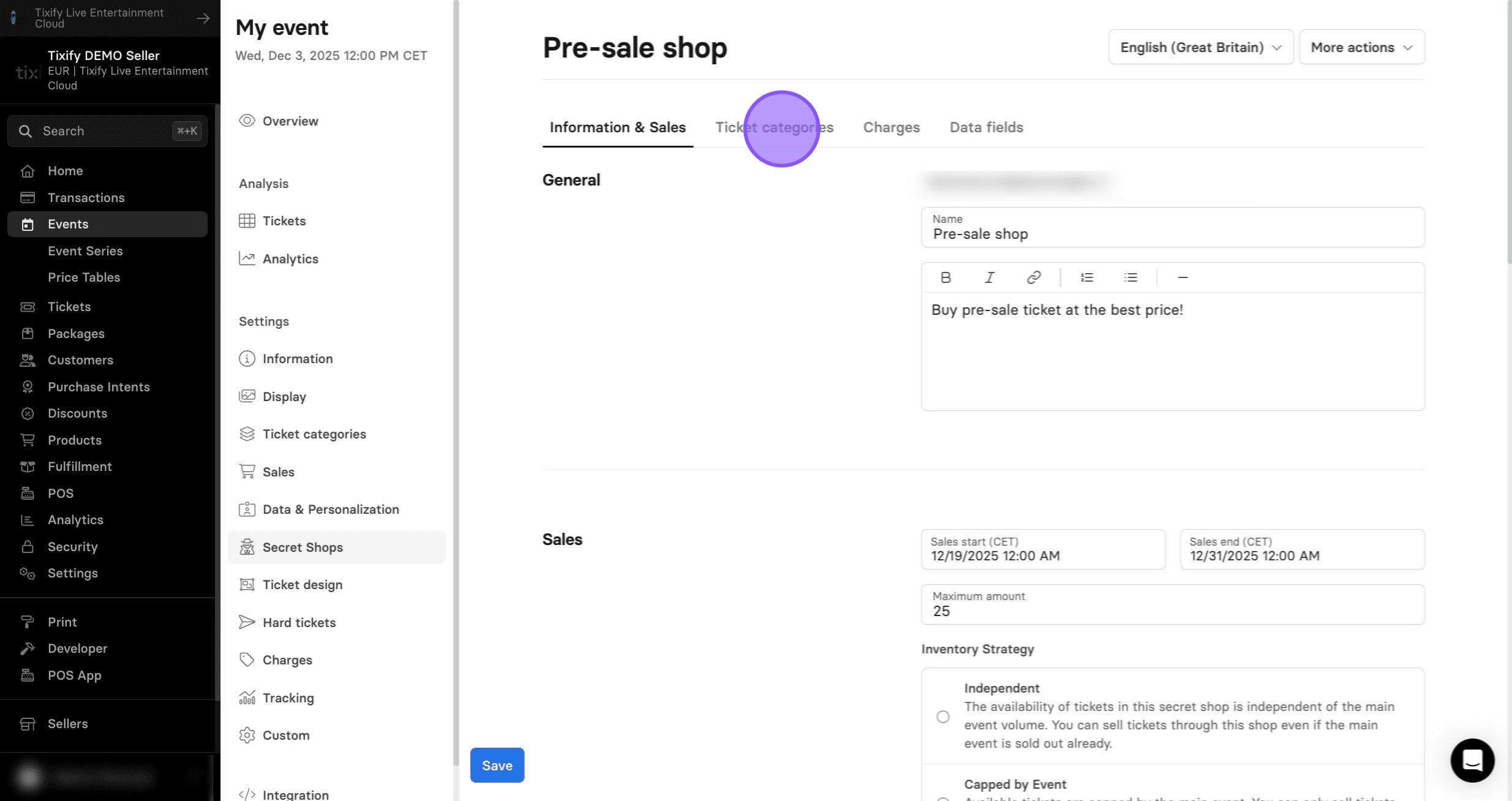Select the Independent inventory strategy radio

point(943,716)
